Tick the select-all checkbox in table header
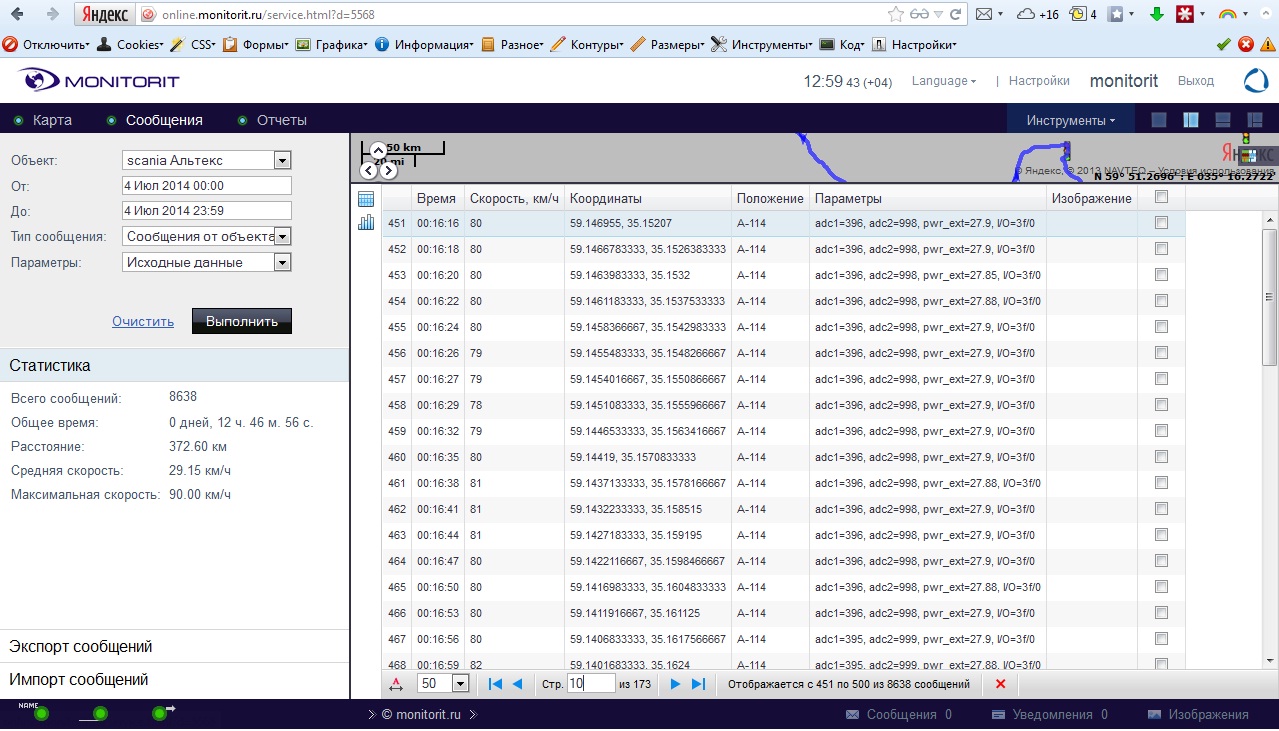The width and height of the screenshot is (1279, 731). 1161,198
